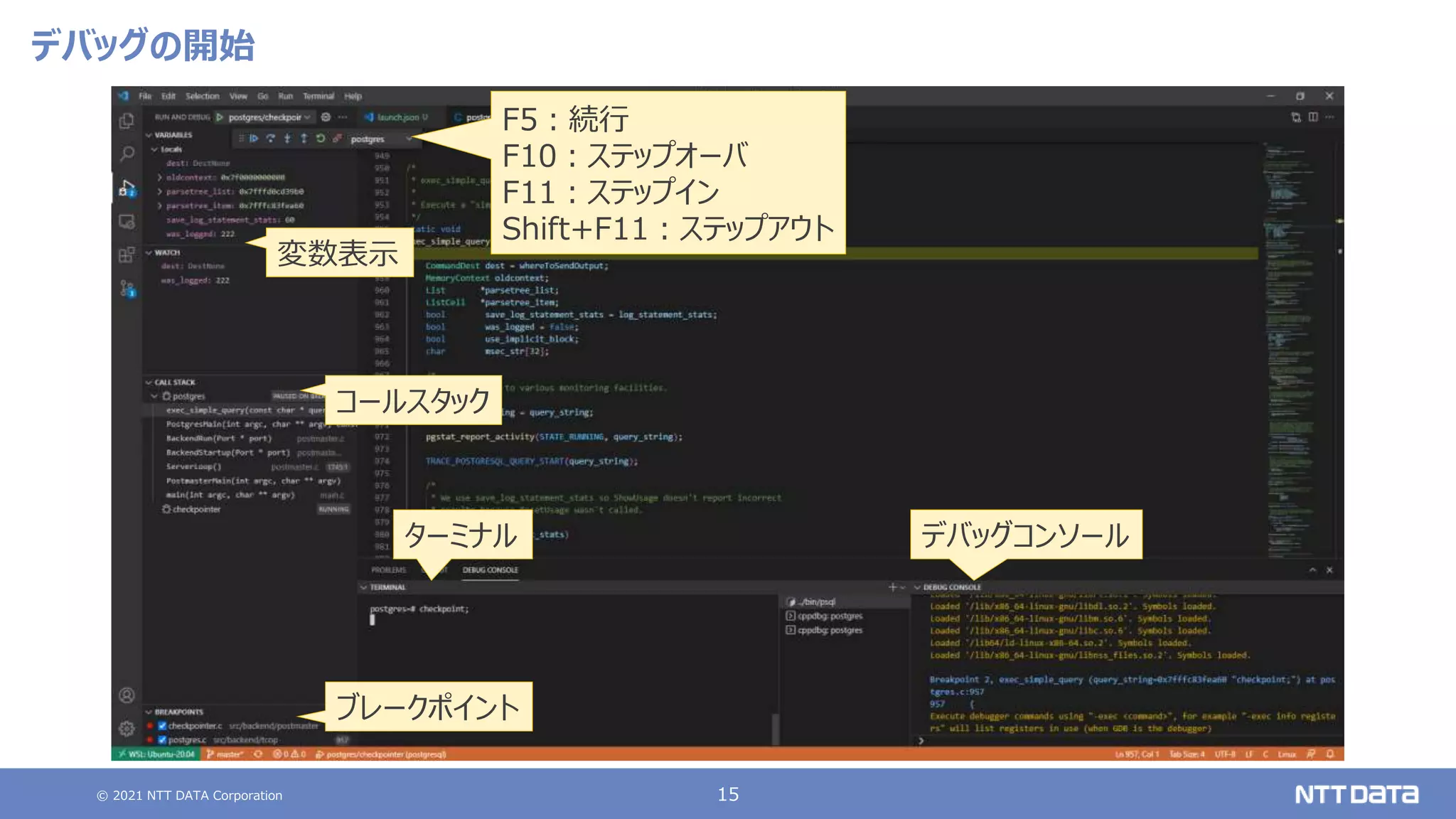Grab the debug toolbar drag handle

point(241,139)
